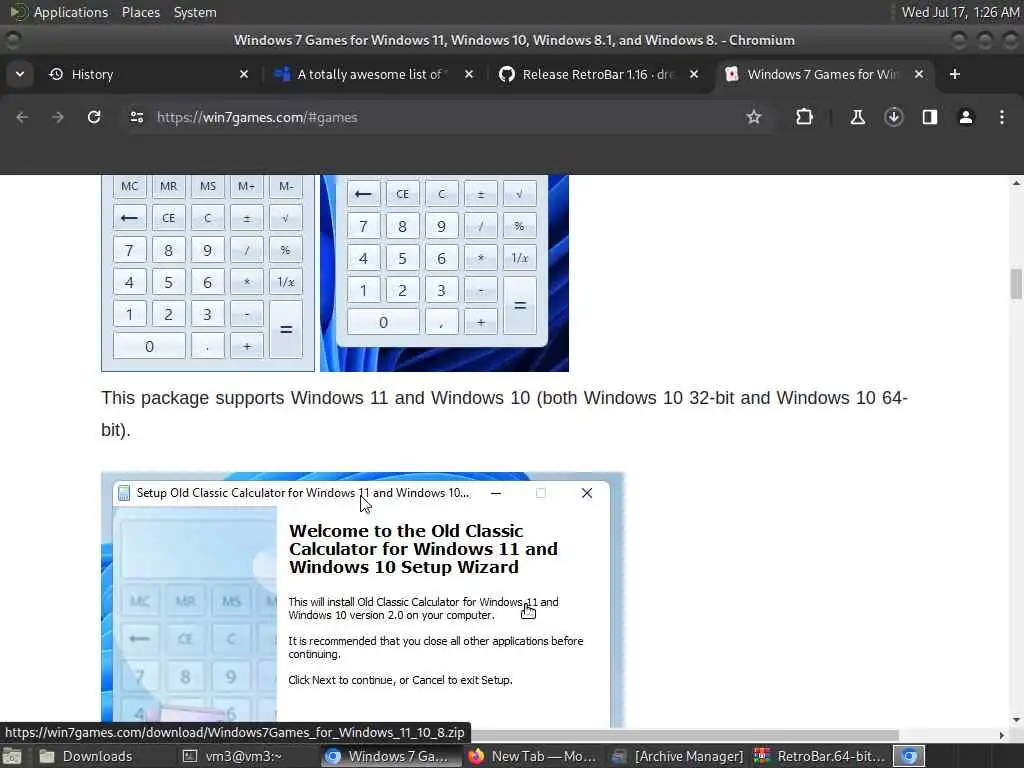Screen dimensions: 1024x768
Task: Open the profile avatar menu
Action: coord(965,118)
